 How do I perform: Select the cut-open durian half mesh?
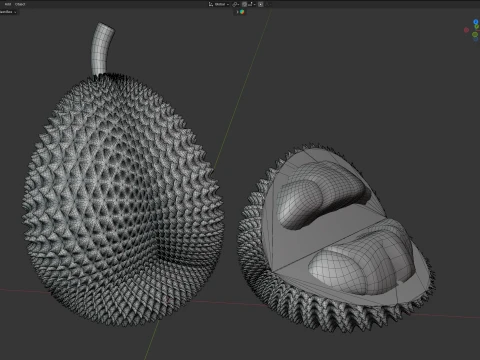(337, 240)
